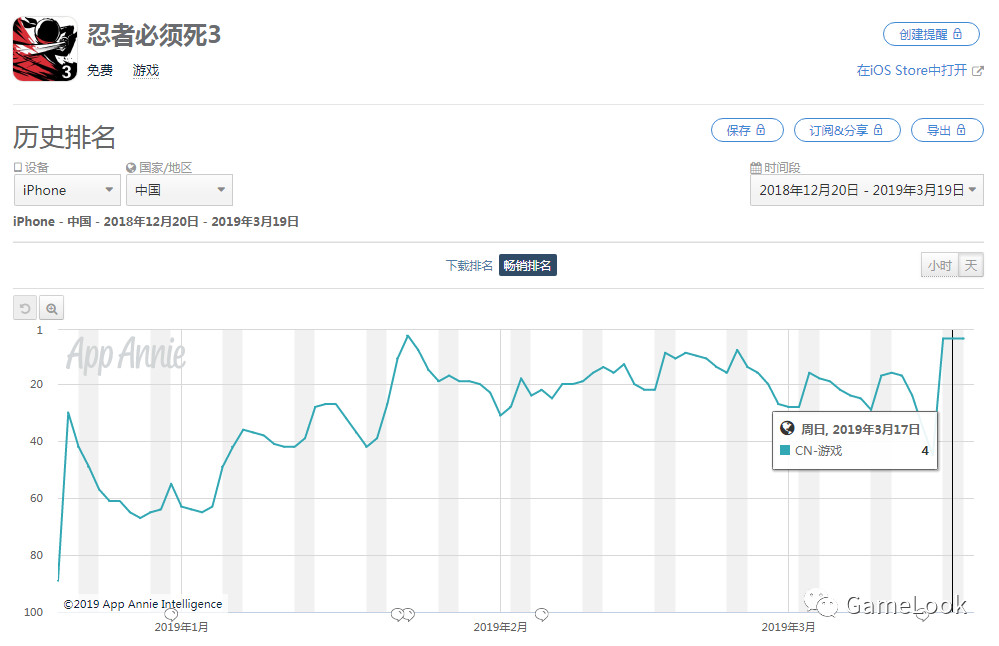The image size is (999, 646).
Task: Open the 设备 iPhone dropdown
Action: [x=67, y=190]
